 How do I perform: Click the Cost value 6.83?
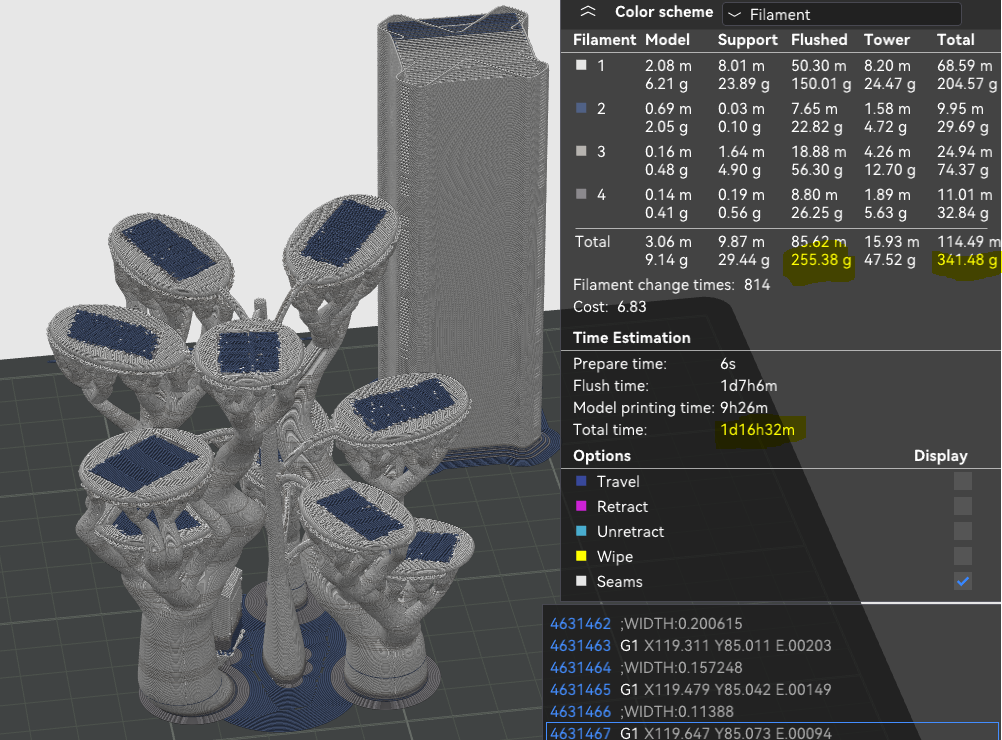click(631, 307)
